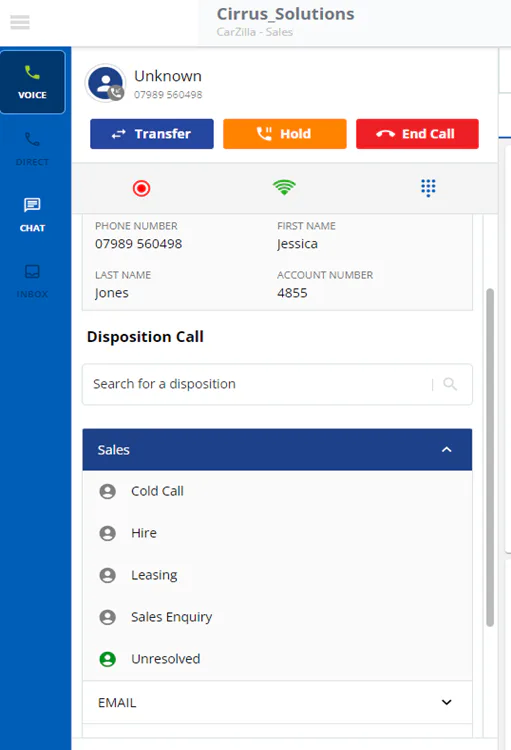Viewport: 511px width, 750px height.
Task: Collapse the Sales disposition group
Action: (277, 450)
